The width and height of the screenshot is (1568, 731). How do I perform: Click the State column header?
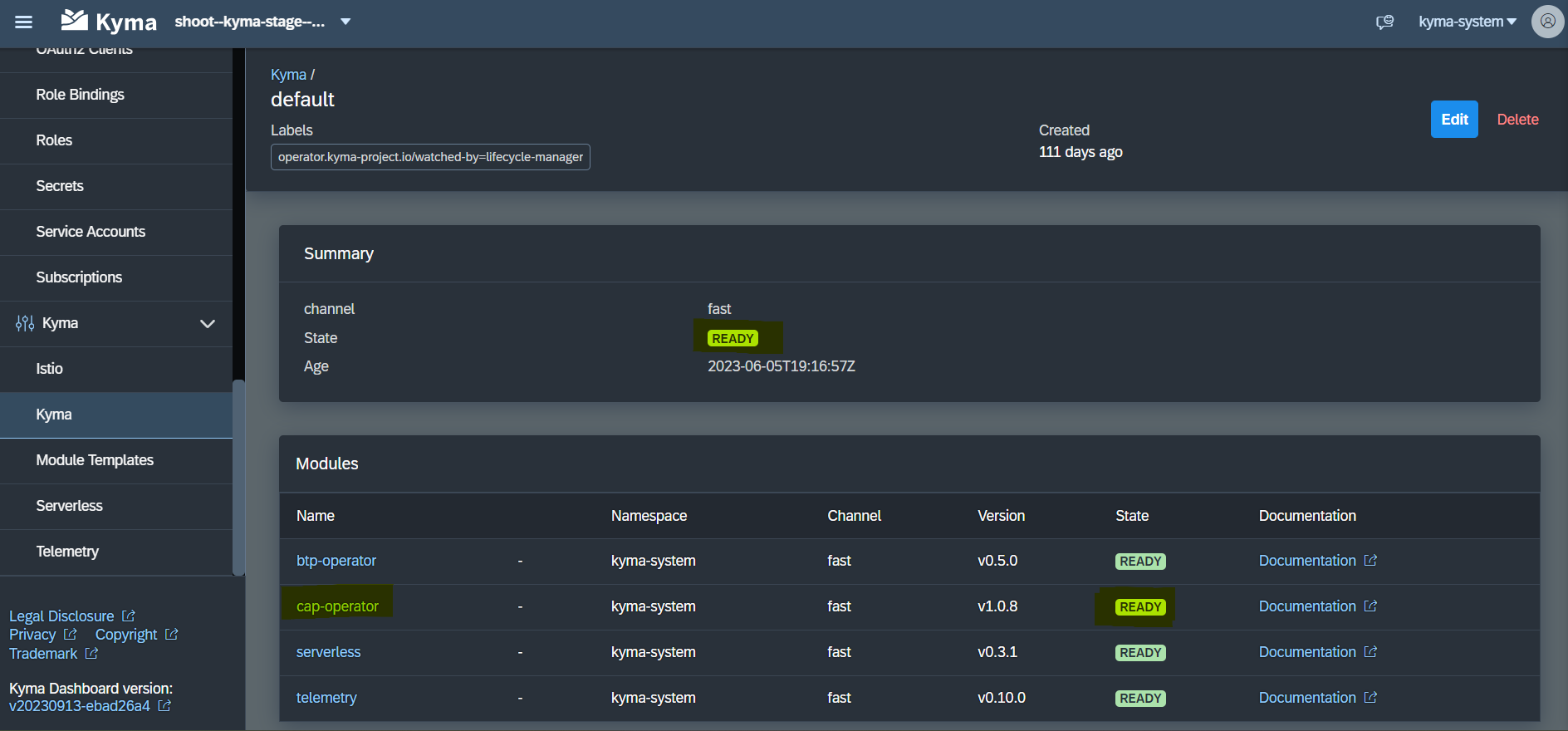1132,516
